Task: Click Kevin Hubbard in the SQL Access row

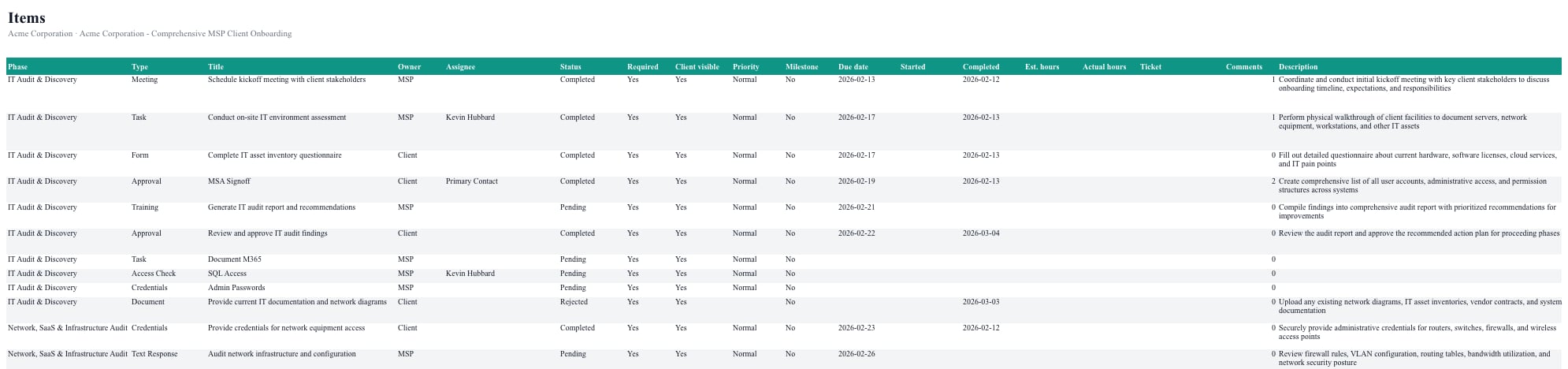Action: [x=470, y=274]
